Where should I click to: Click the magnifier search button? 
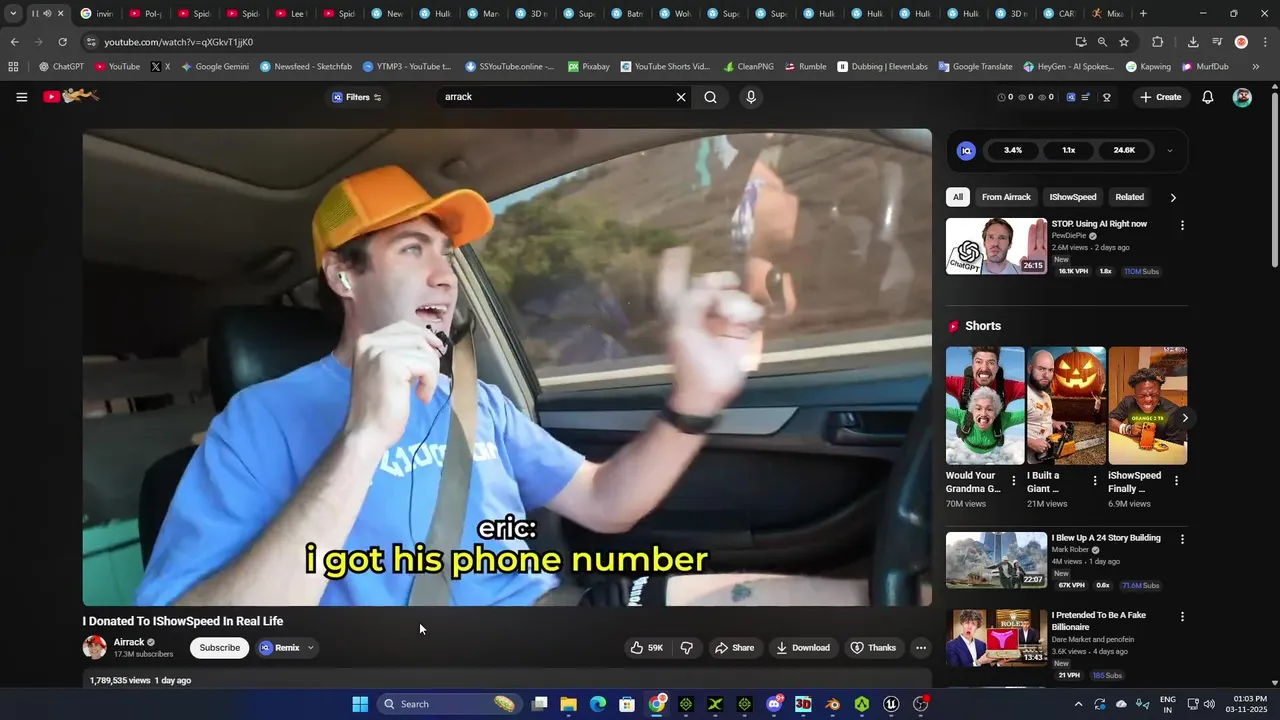tap(710, 97)
